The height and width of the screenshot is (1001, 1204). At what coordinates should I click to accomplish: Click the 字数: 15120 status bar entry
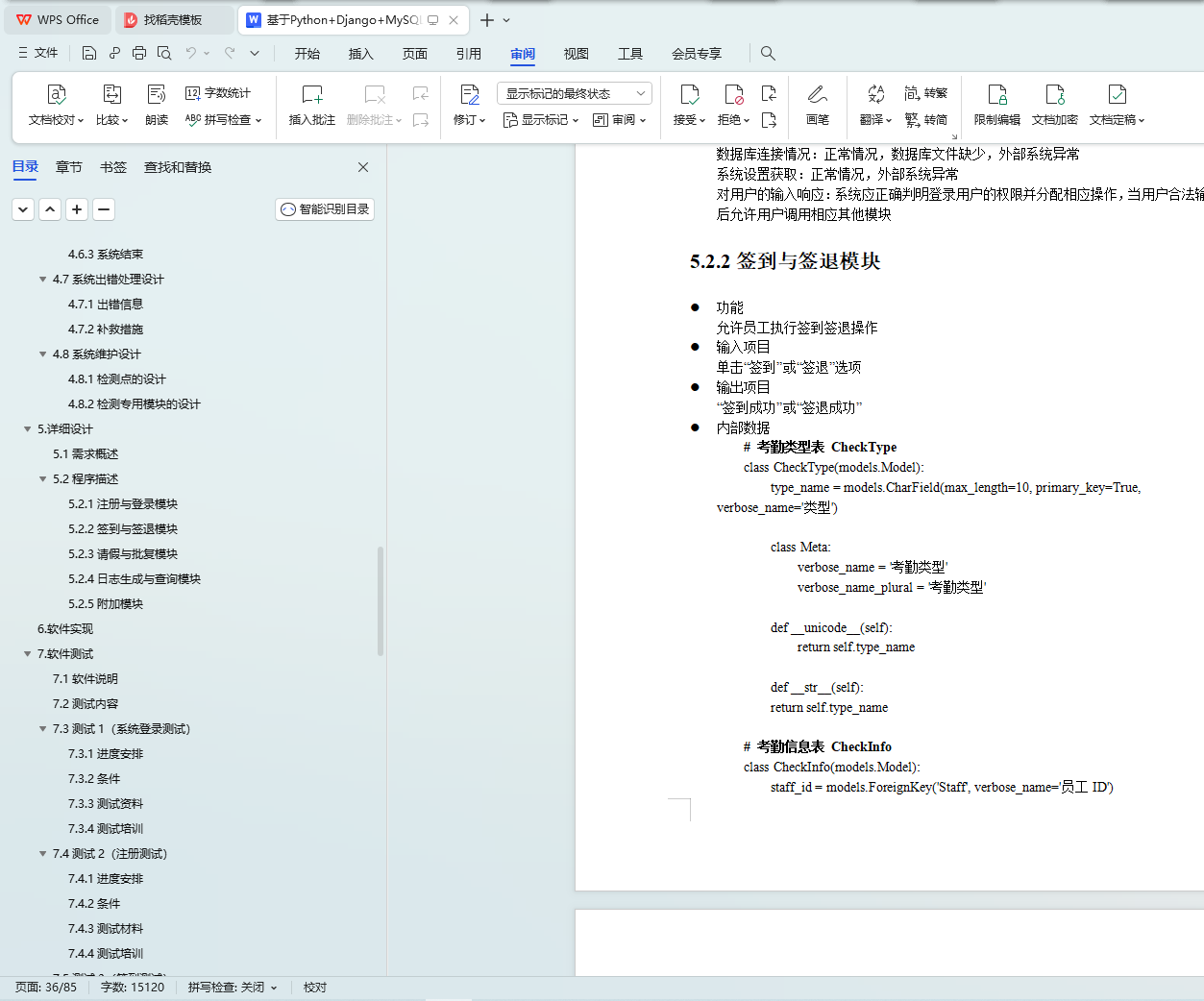point(133,988)
